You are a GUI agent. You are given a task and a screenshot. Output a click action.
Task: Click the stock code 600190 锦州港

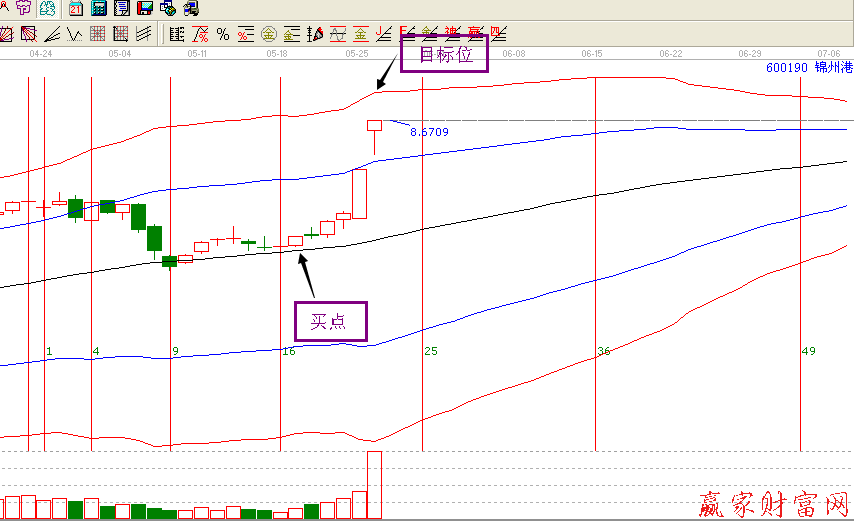pyautogui.click(x=808, y=68)
